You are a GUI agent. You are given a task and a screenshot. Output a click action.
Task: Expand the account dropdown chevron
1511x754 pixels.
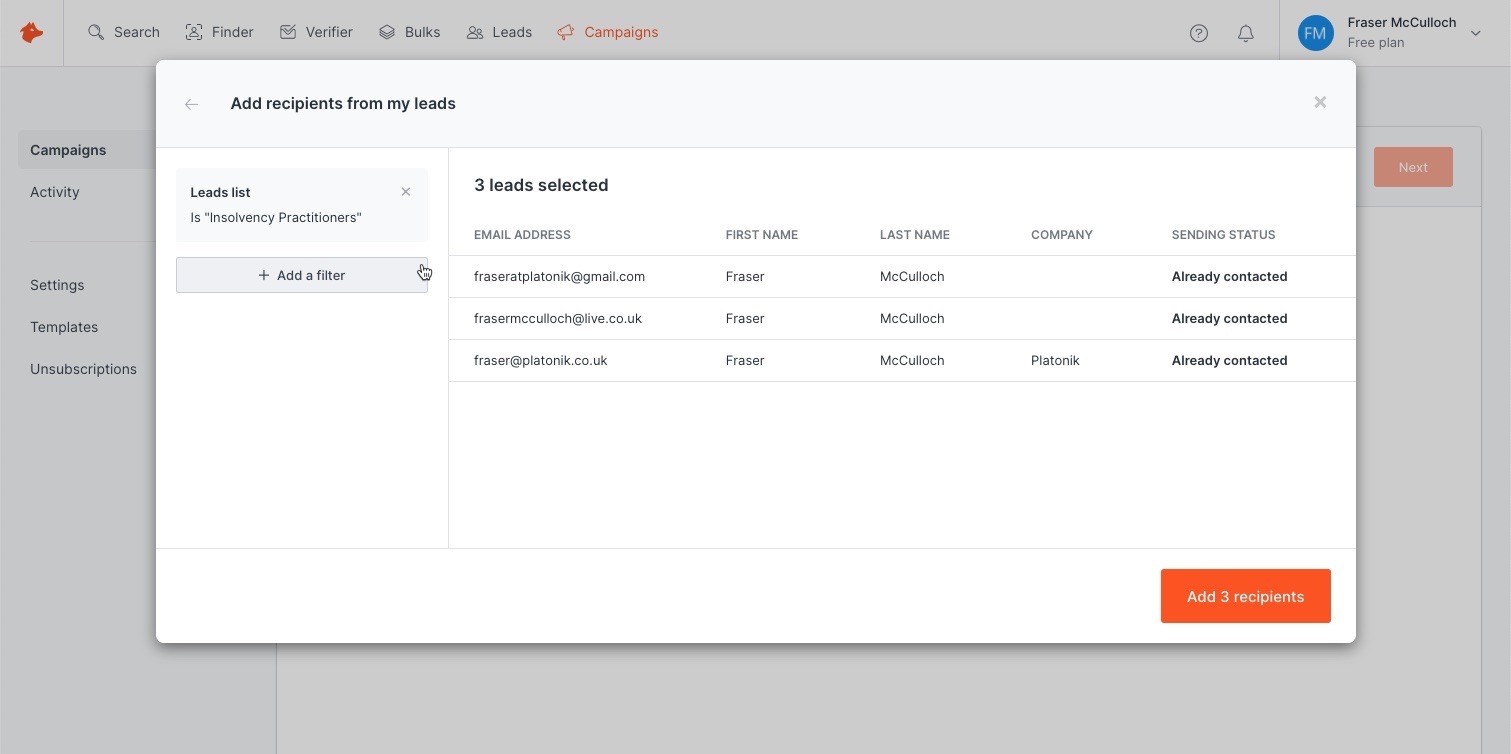pyautogui.click(x=1475, y=33)
